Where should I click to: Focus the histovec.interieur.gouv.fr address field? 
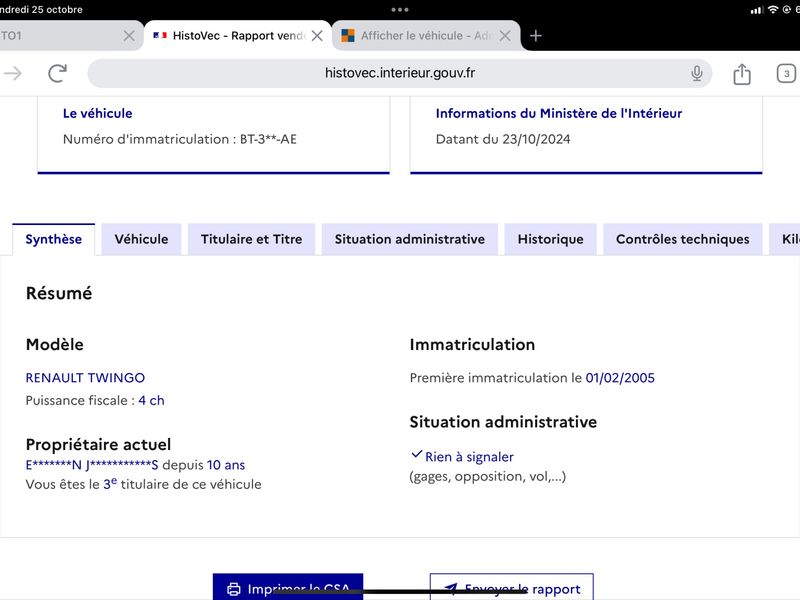pos(399,73)
